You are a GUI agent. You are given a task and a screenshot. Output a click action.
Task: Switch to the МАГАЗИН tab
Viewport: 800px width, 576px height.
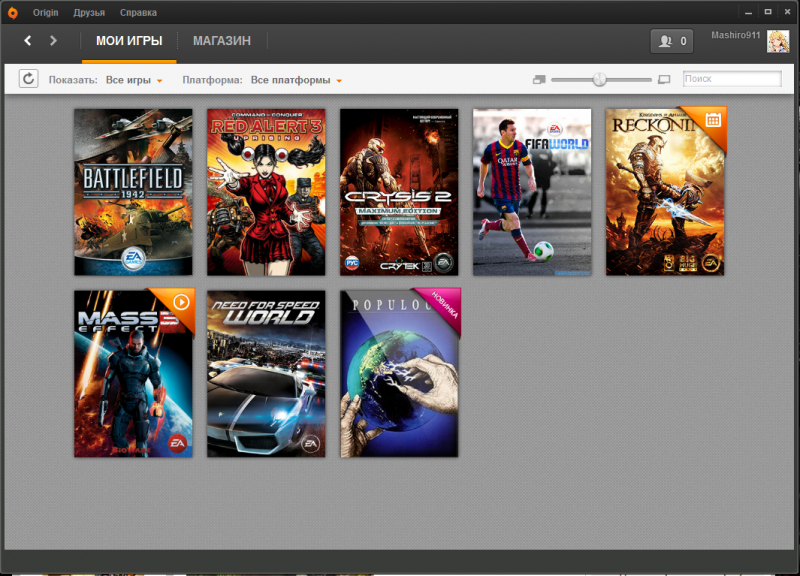click(x=222, y=41)
